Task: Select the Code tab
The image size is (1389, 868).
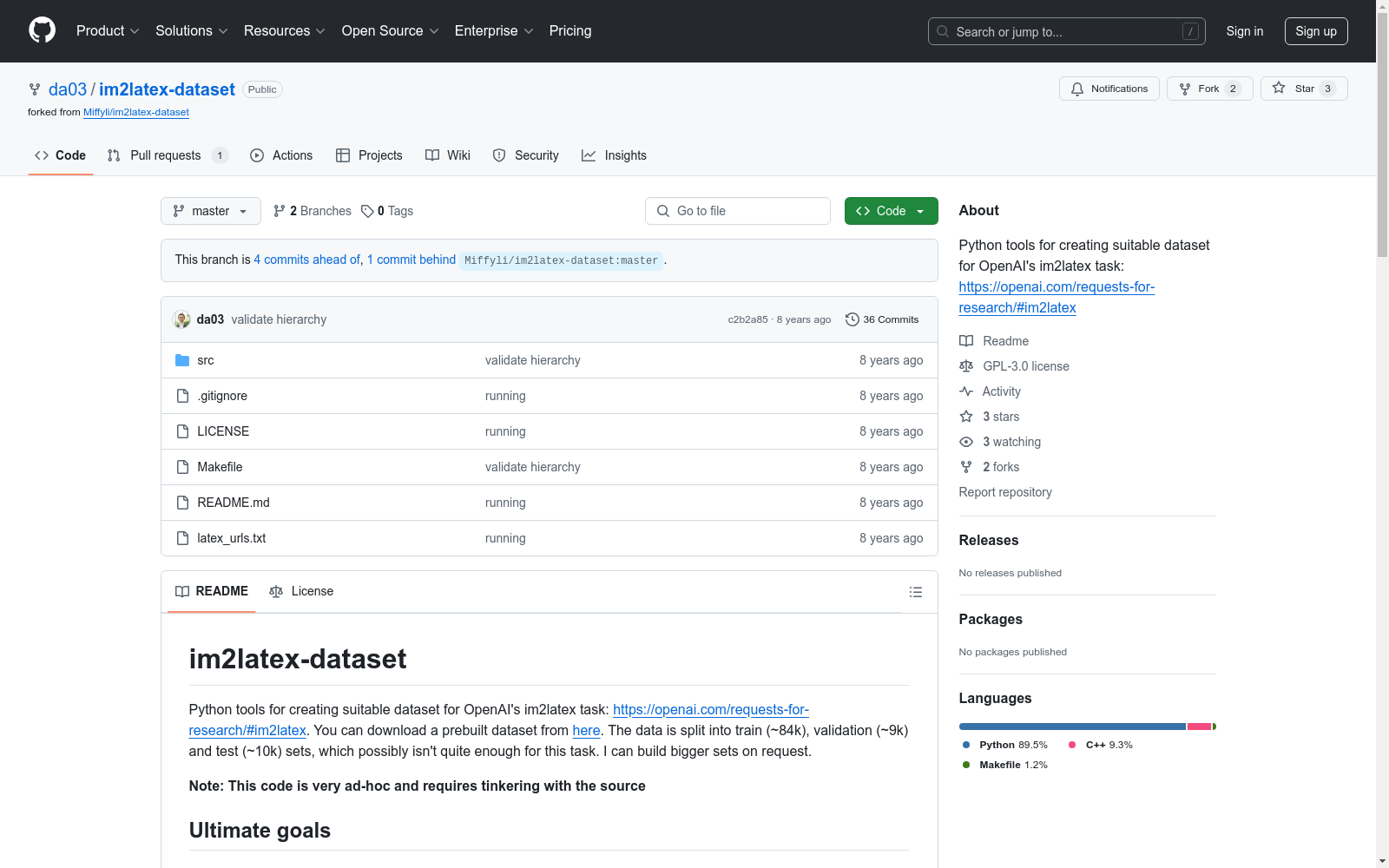Action: coord(61,155)
